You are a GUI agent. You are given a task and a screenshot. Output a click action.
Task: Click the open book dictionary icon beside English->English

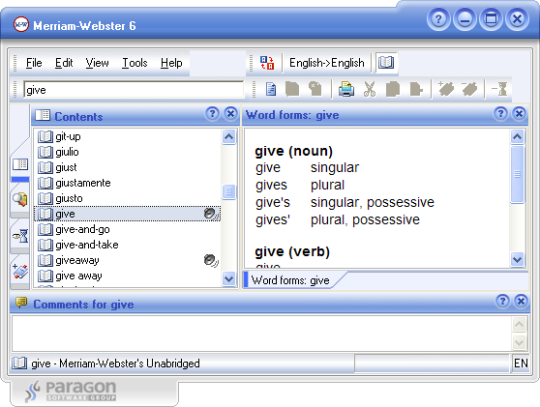[386, 63]
